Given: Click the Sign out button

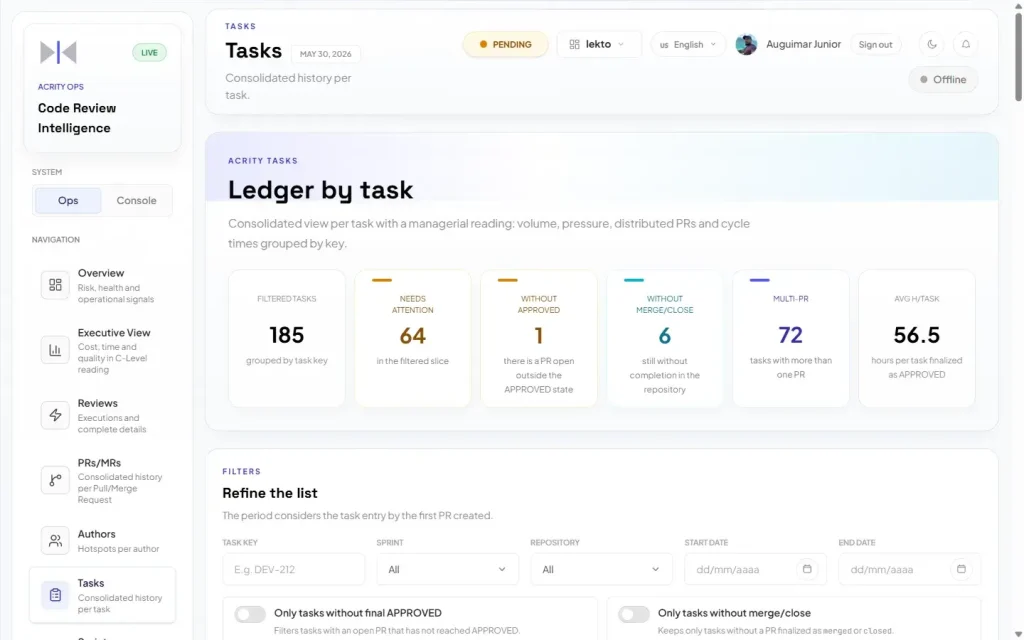Looking at the screenshot, I should coord(875,44).
